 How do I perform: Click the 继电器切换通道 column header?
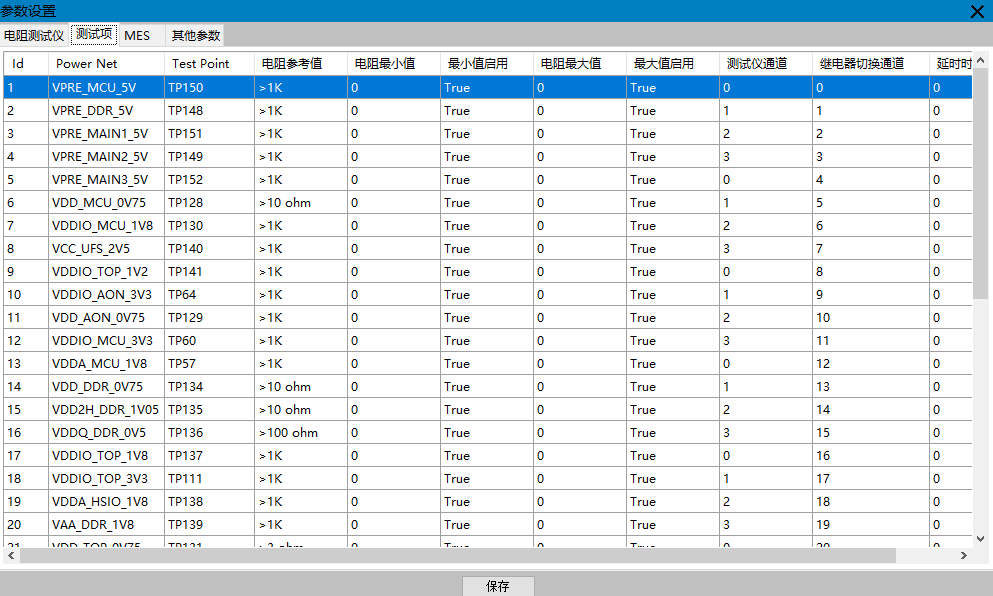(871, 63)
